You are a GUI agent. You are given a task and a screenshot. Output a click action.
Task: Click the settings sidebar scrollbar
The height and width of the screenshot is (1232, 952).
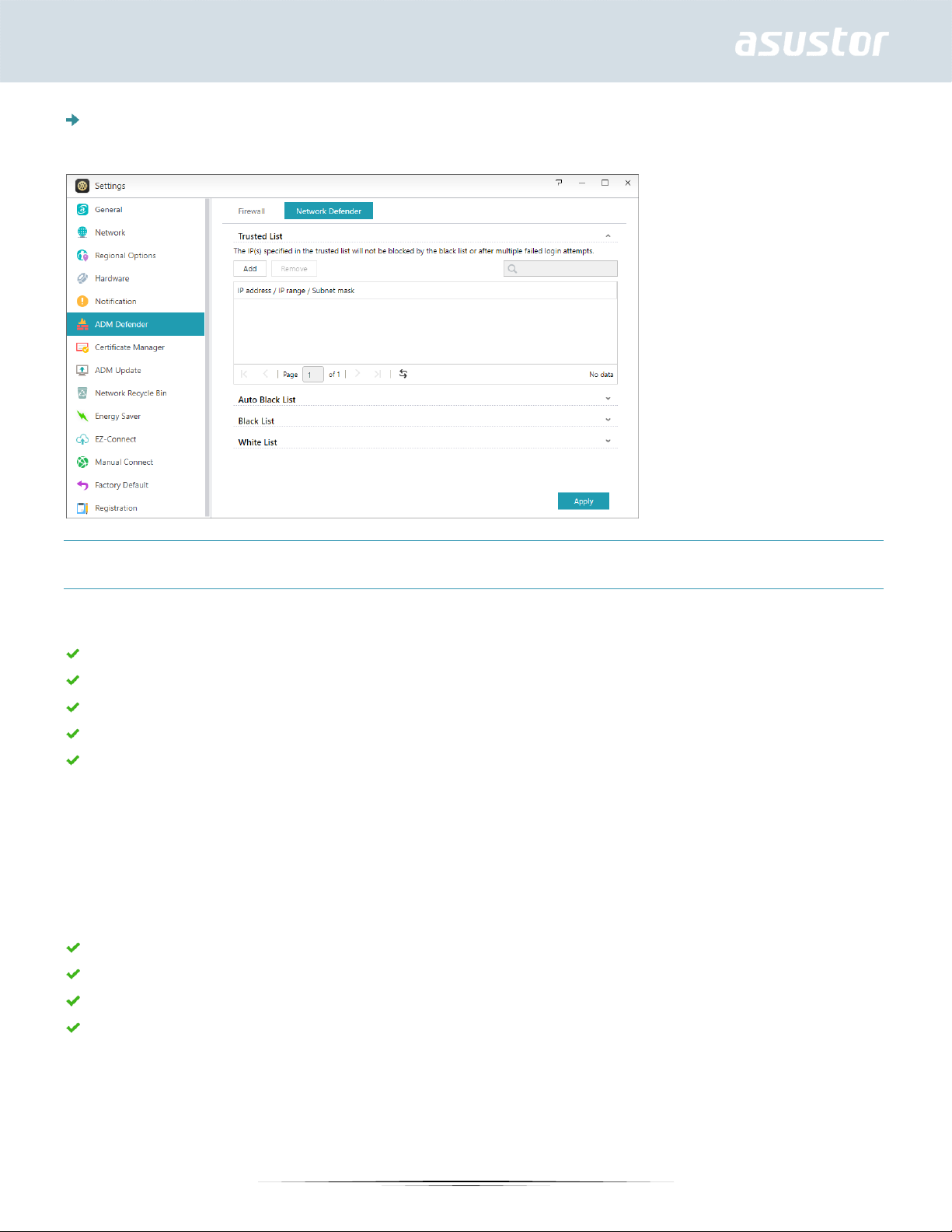pos(207,358)
